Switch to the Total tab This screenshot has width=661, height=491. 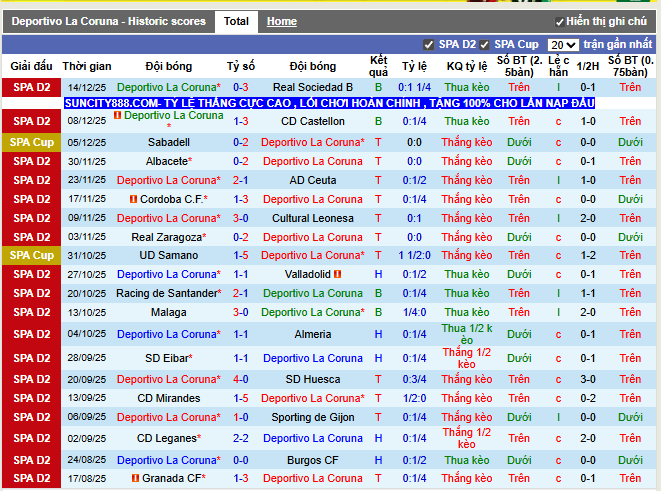(236, 21)
